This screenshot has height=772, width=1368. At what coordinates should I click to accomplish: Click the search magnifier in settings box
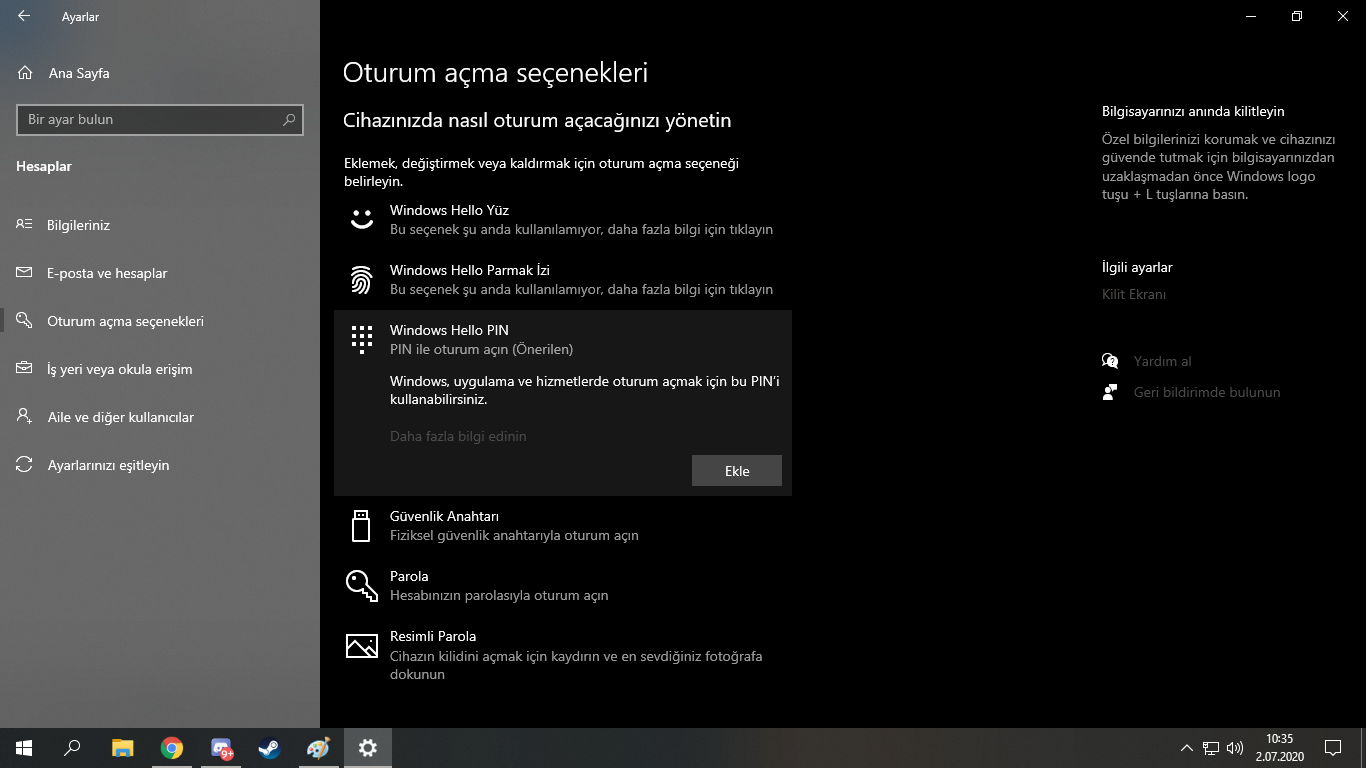[289, 119]
